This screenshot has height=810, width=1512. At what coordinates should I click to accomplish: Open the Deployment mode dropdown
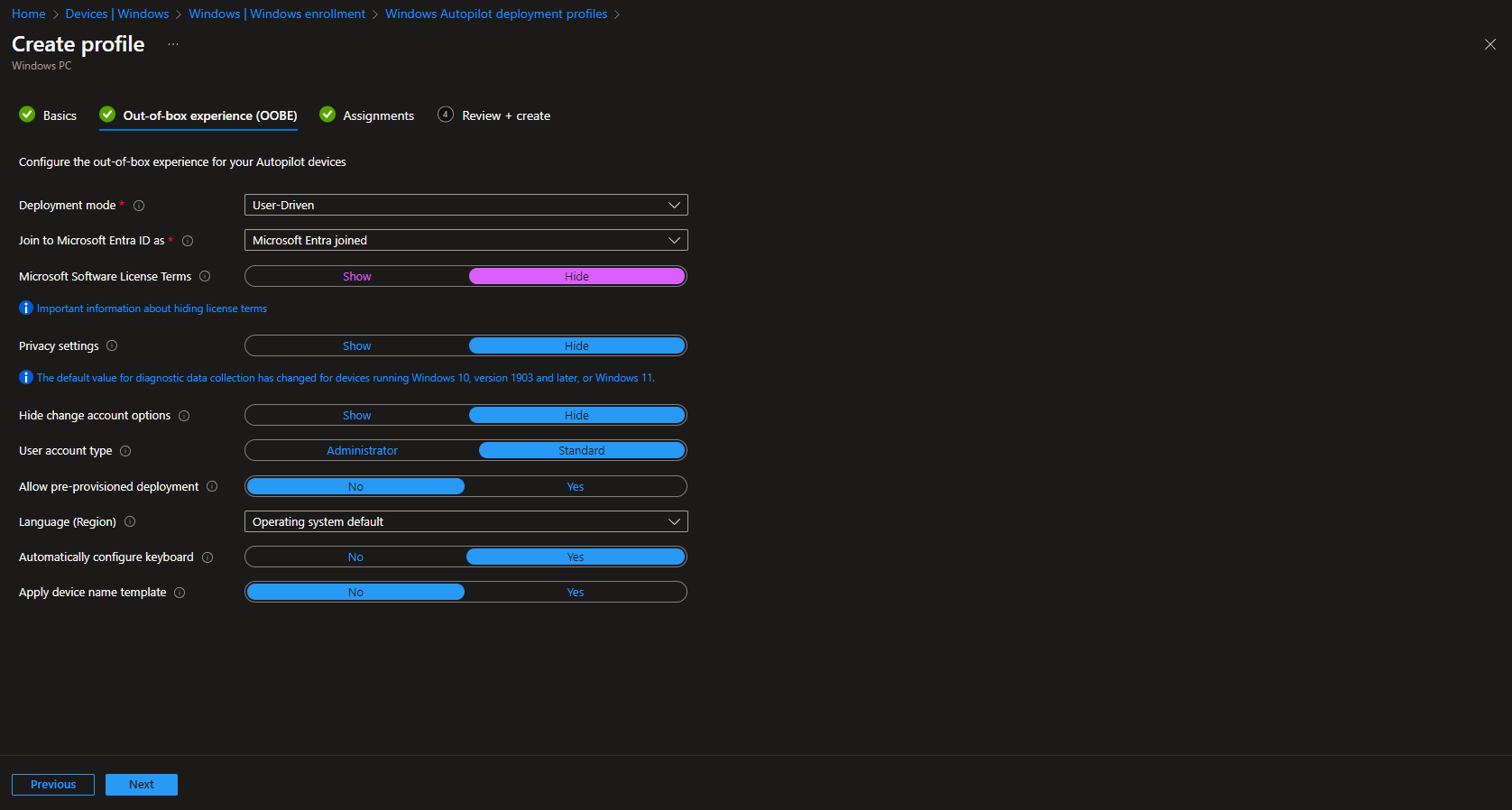(x=466, y=205)
